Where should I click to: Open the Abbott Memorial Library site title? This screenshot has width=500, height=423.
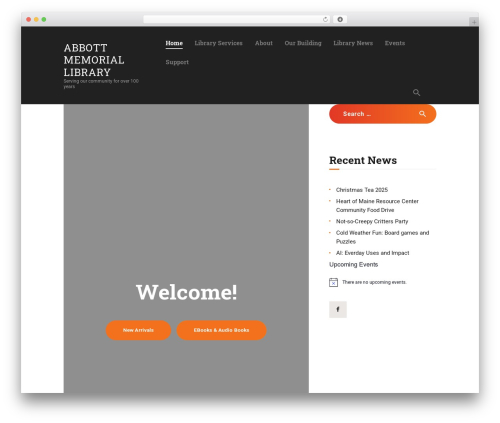[x=94, y=60]
